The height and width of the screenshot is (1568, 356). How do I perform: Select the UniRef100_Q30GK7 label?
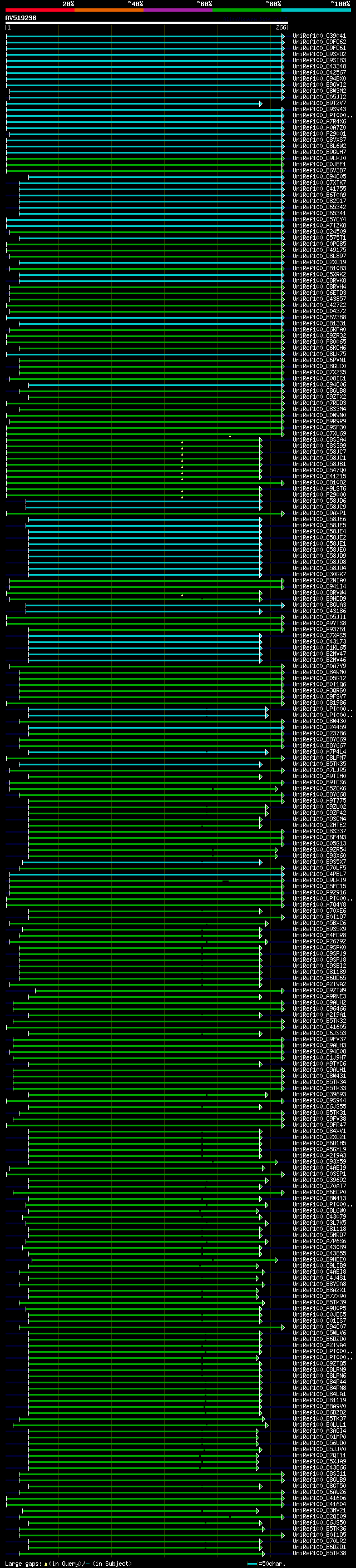319,574
